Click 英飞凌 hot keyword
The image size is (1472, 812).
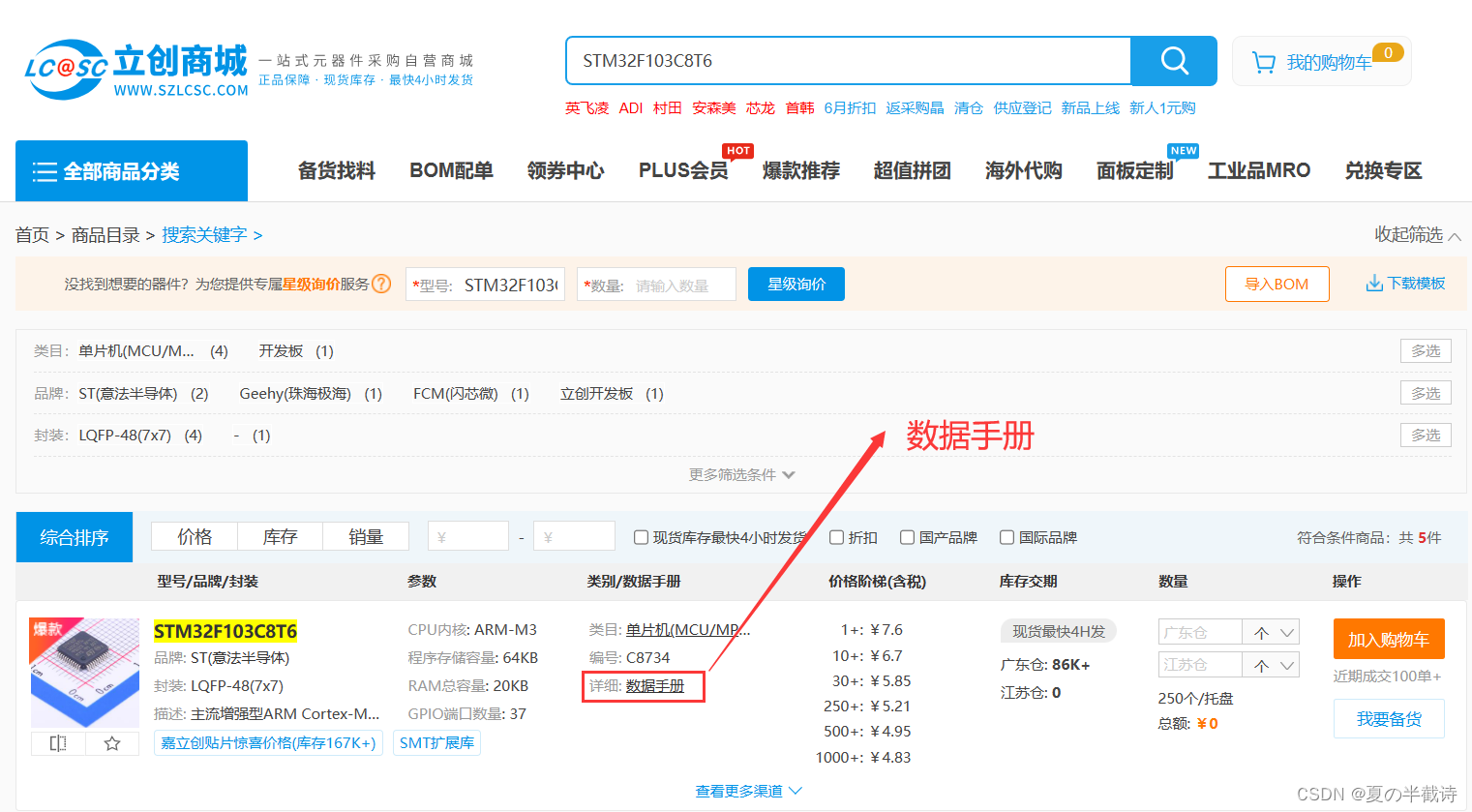click(x=587, y=107)
